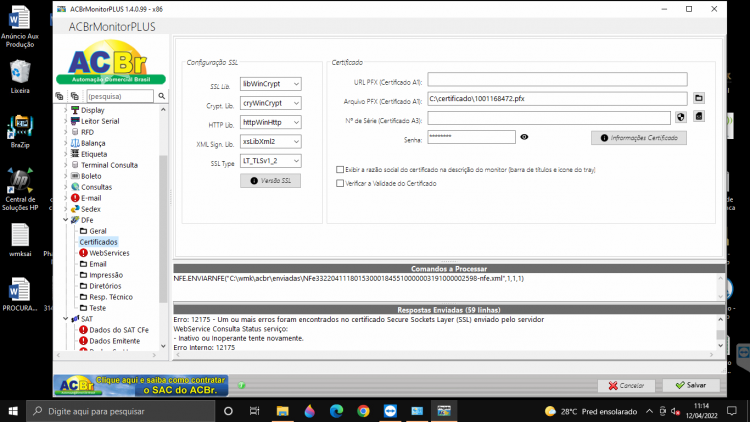The width and height of the screenshot is (750, 422).
Task: Open BraZip desktop icon
Action: [20, 132]
